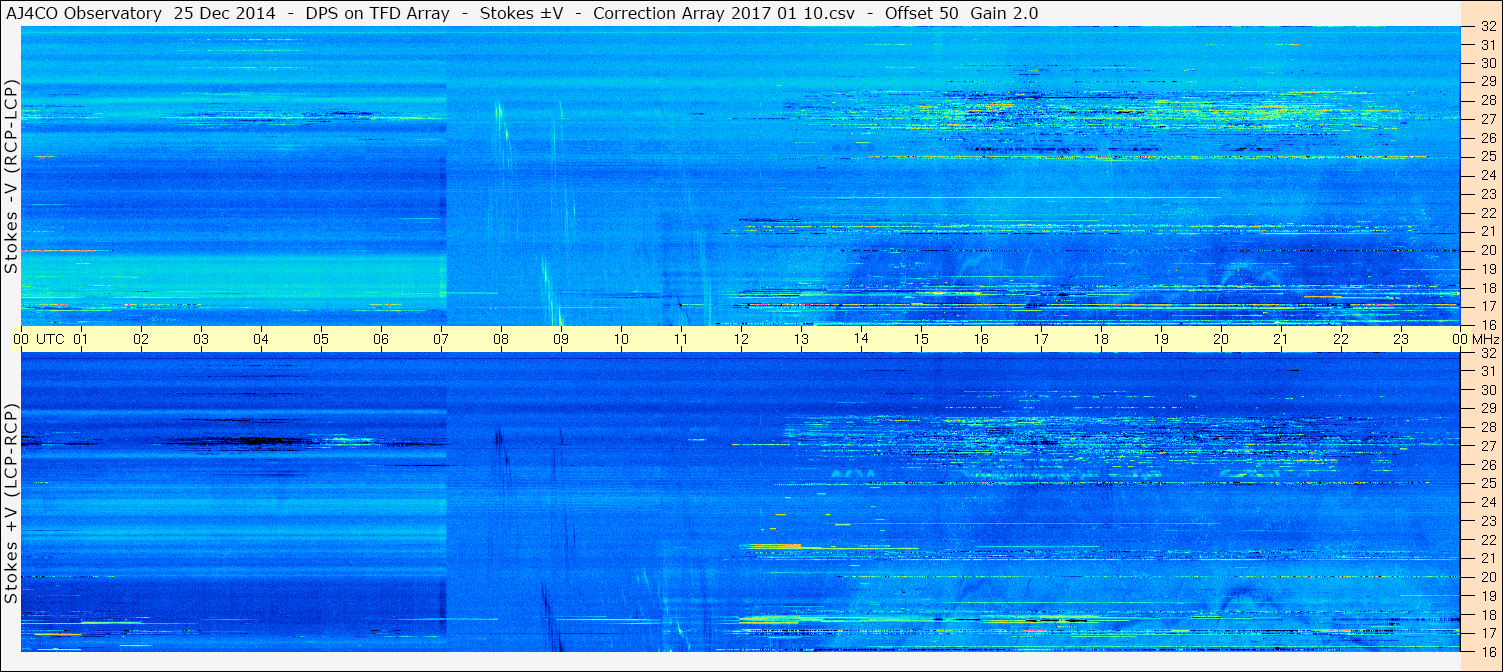Click the 'AJ4CO Observatory' title text

pyautogui.click(x=83, y=13)
